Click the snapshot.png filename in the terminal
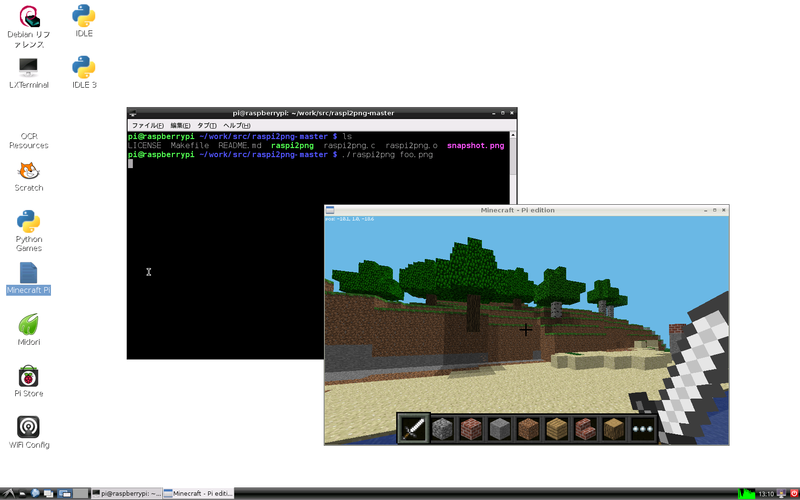Viewport: 800px width, 500px height. [x=476, y=145]
